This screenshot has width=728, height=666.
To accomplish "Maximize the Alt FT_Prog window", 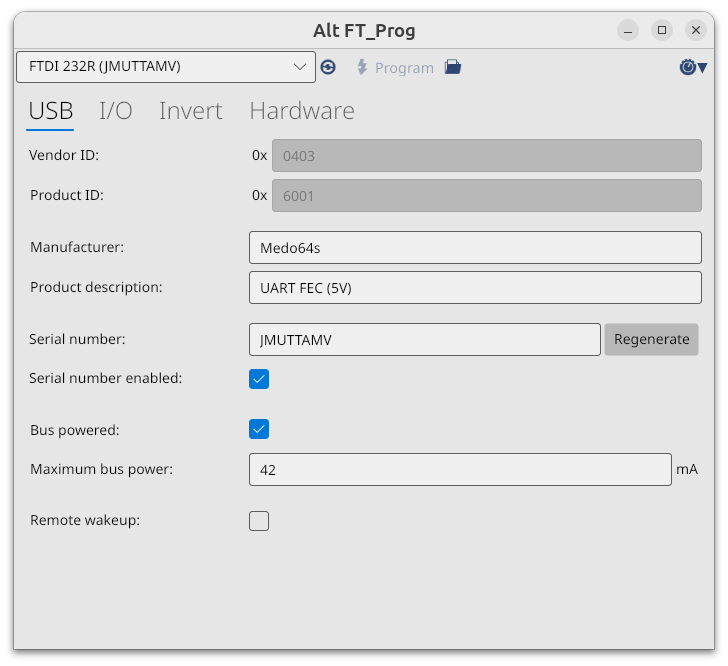I will 662,30.
